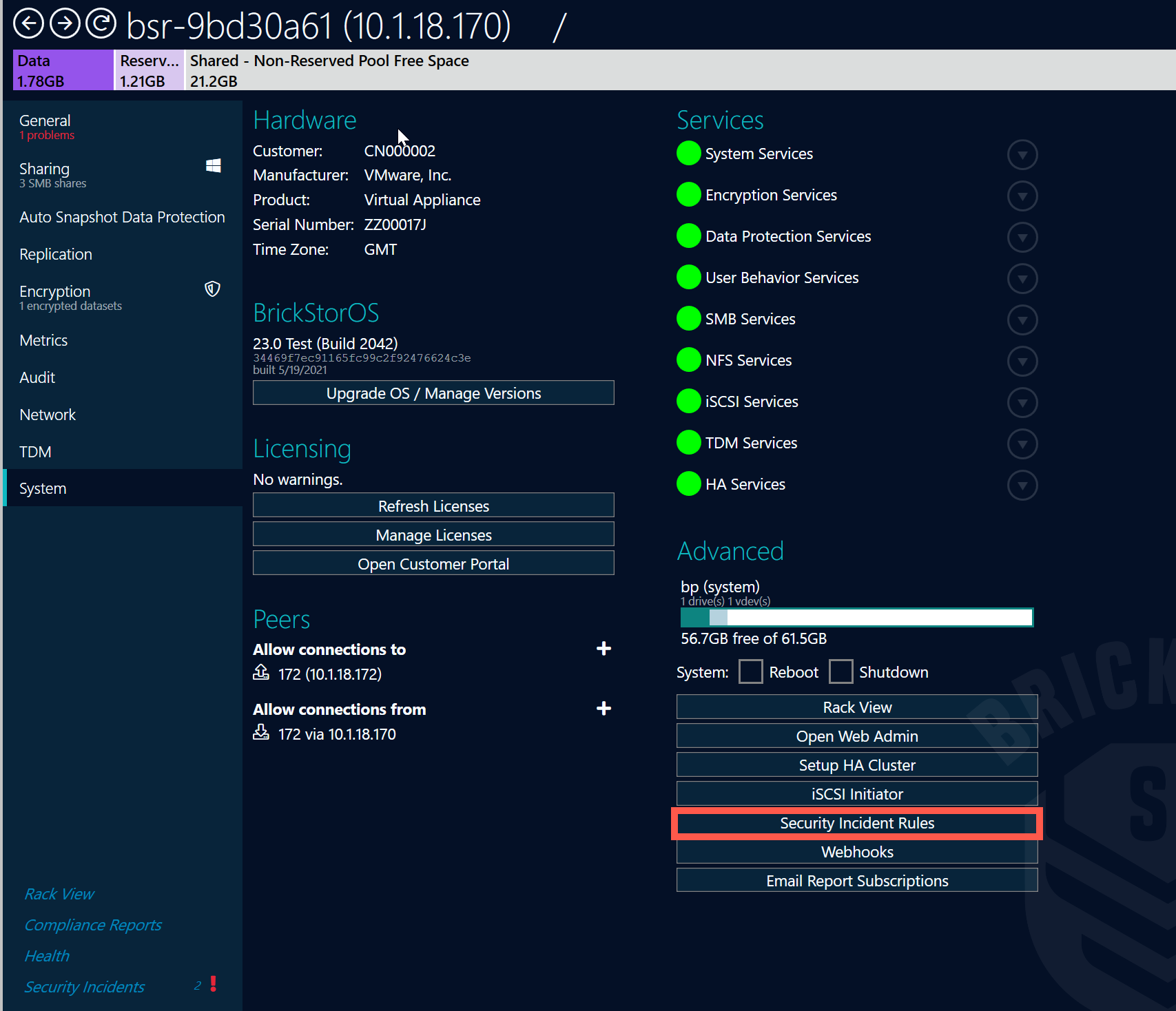
Task: Click the Windows icon next to Sharing
Action: point(213,165)
